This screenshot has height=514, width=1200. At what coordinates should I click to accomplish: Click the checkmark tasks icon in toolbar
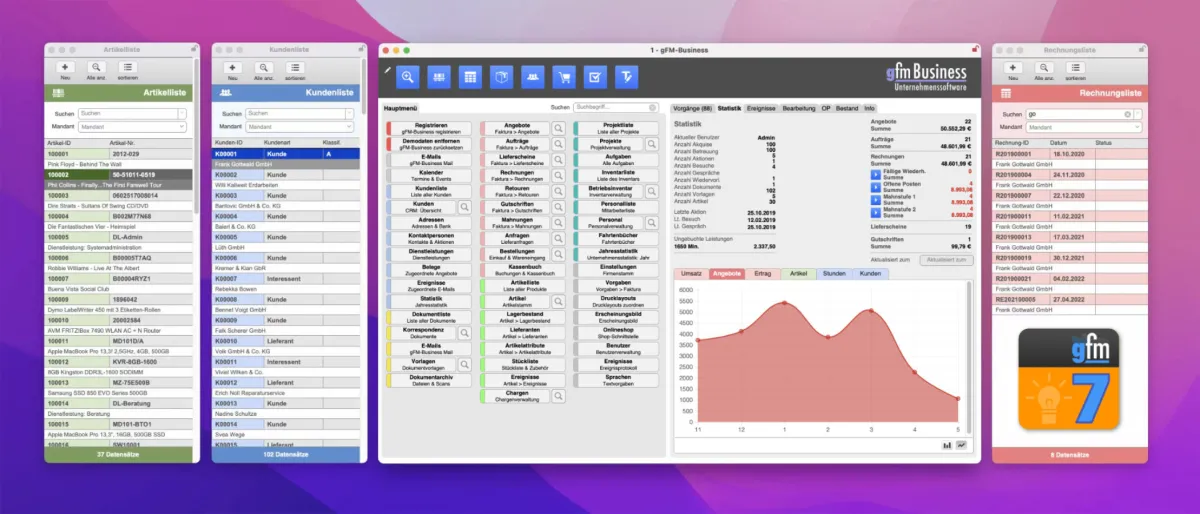595,76
